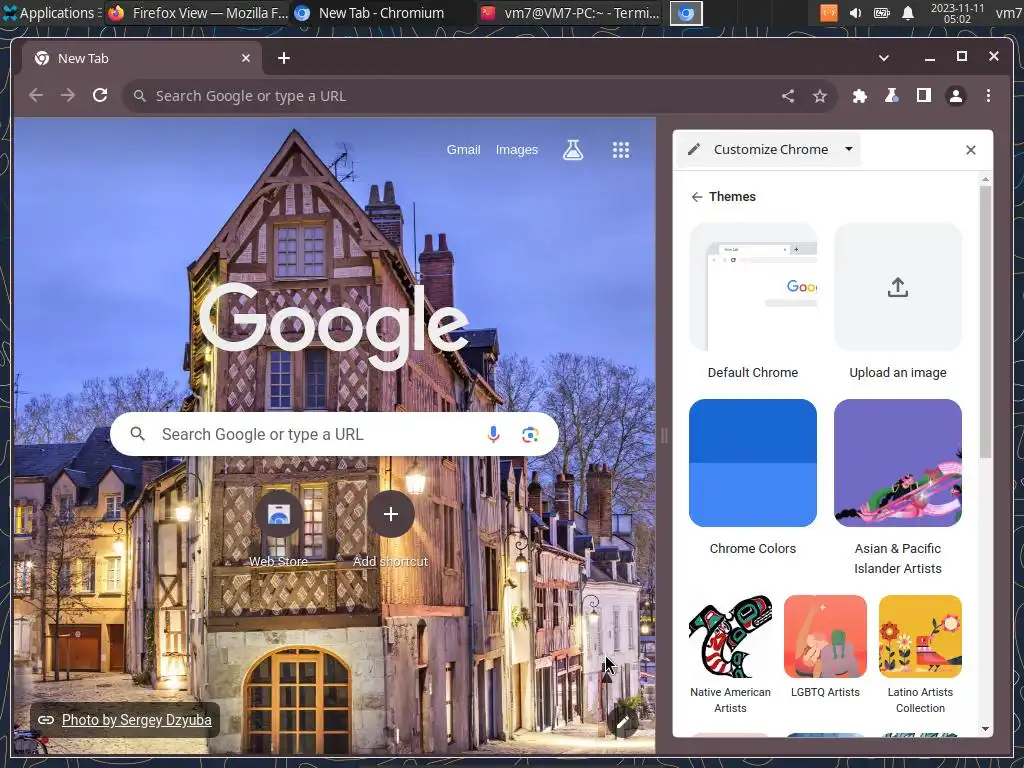Focus the Google search box on the page
Viewport: 1024px width, 768px height.
tap(334, 434)
